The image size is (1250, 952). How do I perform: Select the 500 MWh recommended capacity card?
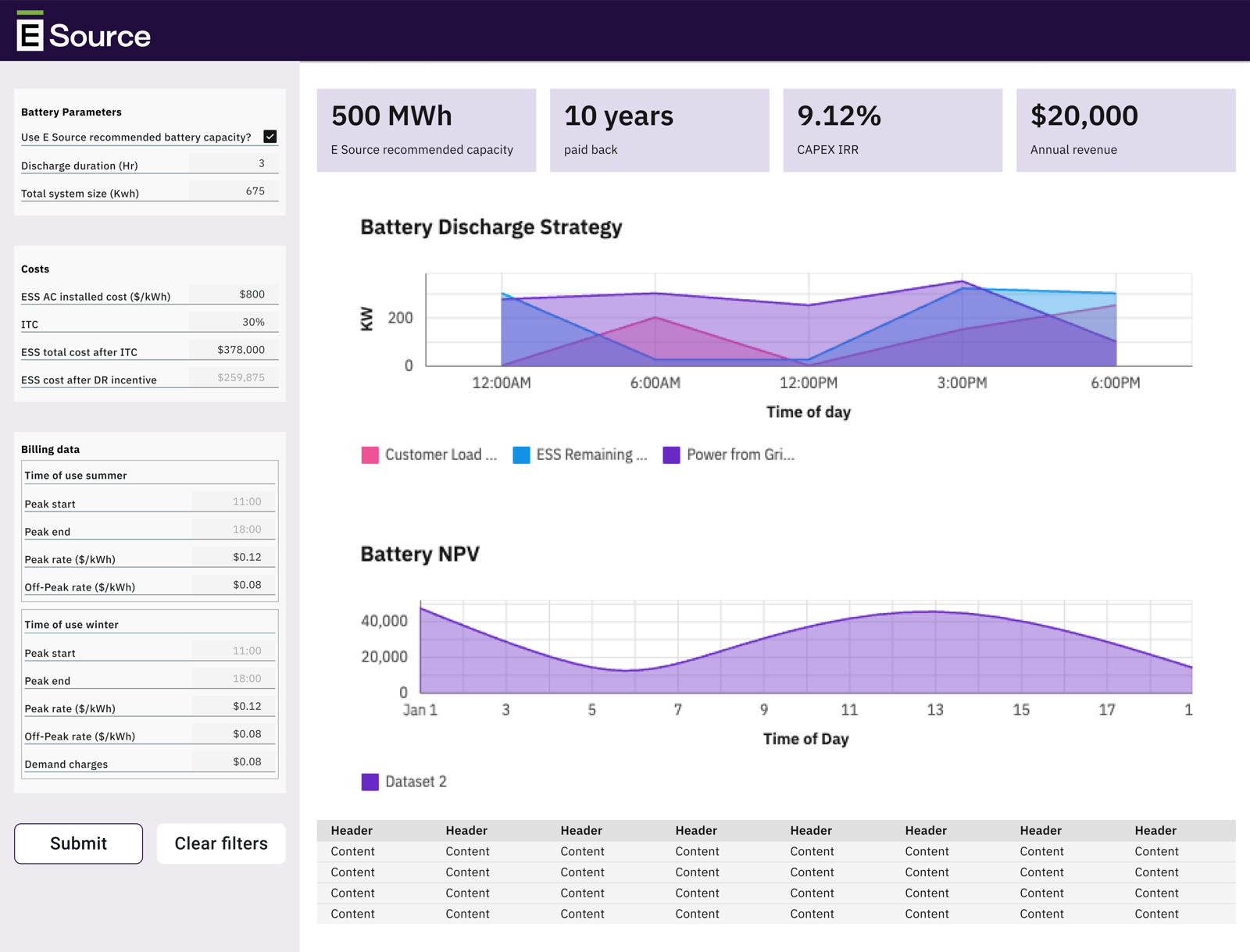point(427,130)
